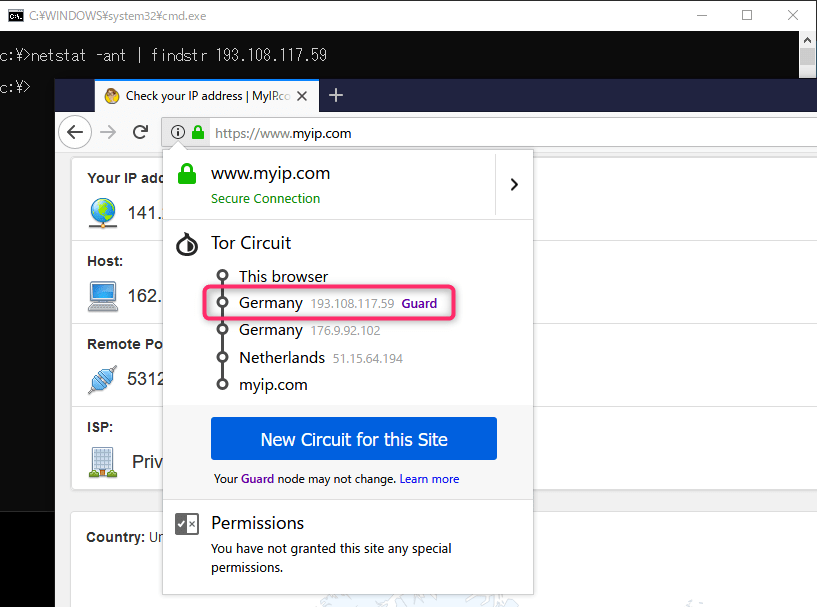
Task: Close the MyIP.com browser tab
Action: 302,96
